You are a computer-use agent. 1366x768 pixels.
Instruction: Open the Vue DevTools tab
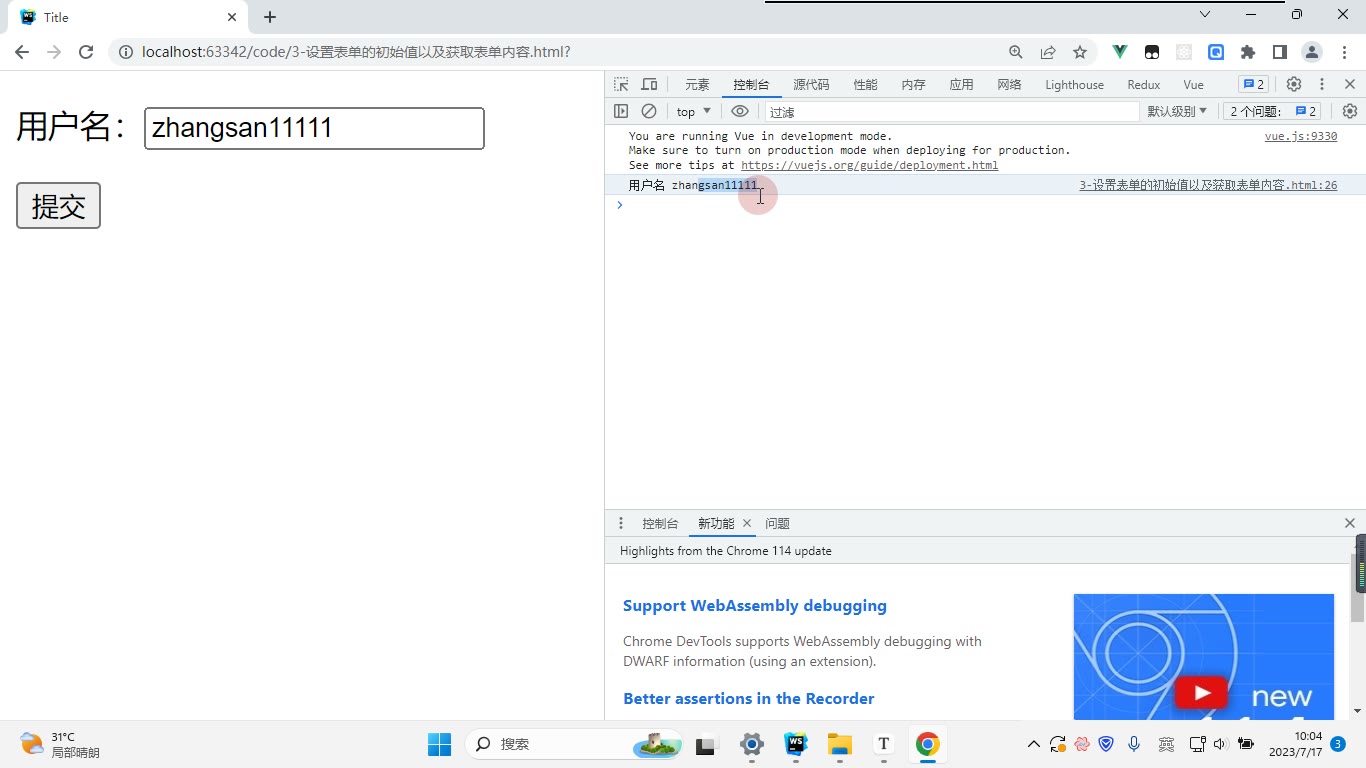click(1193, 85)
